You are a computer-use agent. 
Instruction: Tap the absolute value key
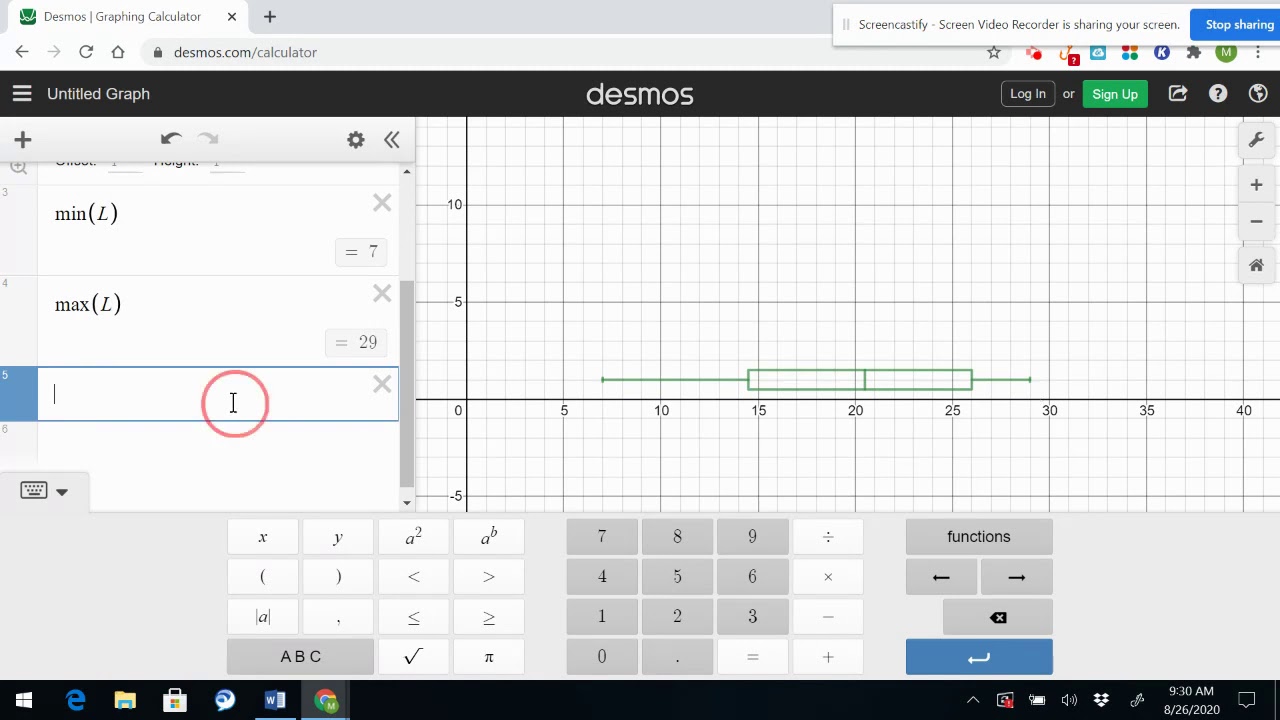(x=263, y=617)
